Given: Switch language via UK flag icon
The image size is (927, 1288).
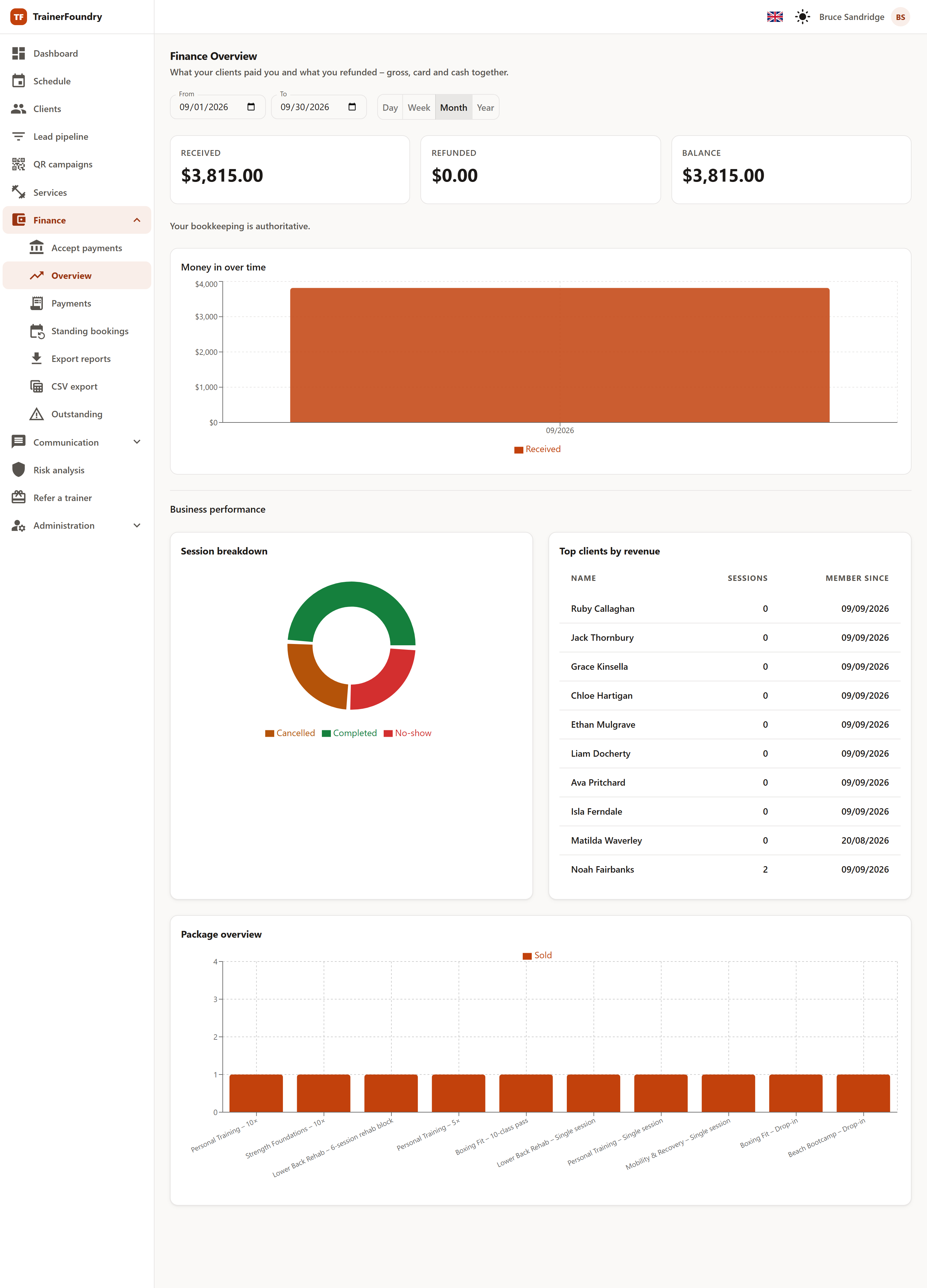Looking at the screenshot, I should (775, 17).
